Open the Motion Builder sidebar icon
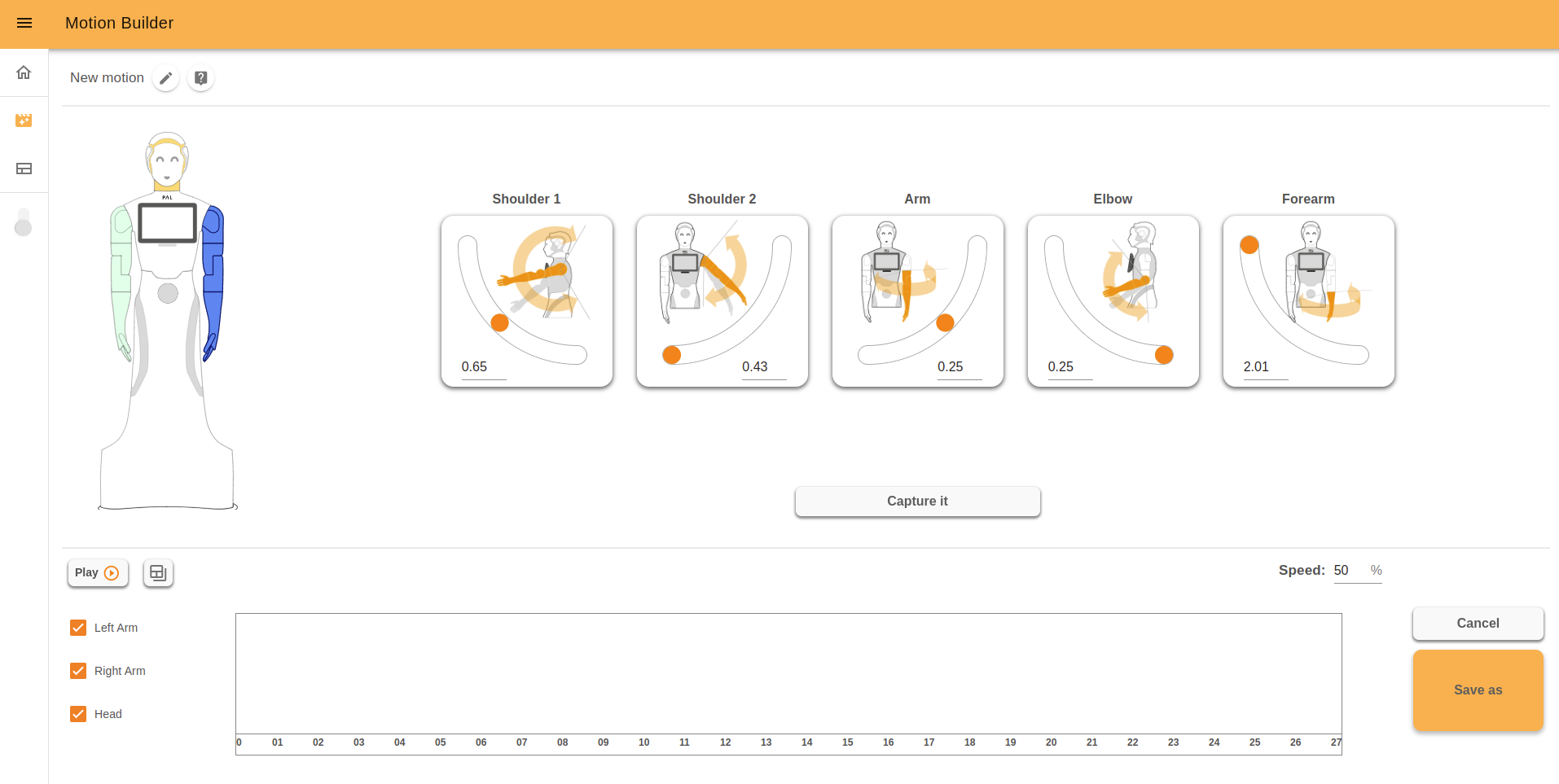Viewport: 1559px width, 784px height. pyautogui.click(x=24, y=120)
